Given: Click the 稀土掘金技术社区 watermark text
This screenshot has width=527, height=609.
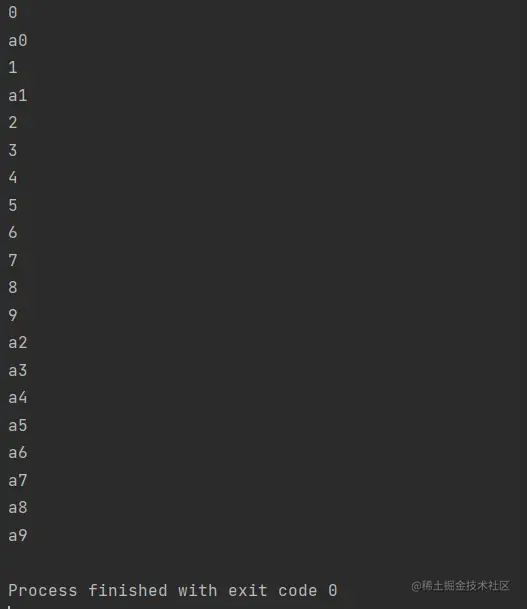Looking at the screenshot, I should 461,586.
